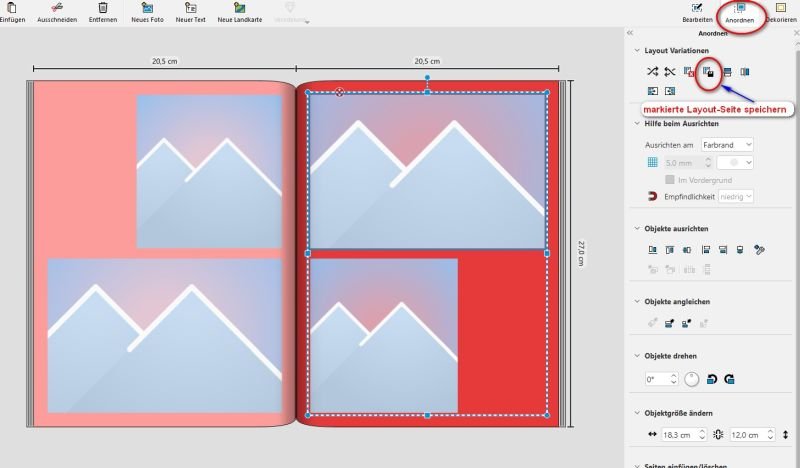
Task: Collapse the Objekte angleichen section
Action: coord(637,302)
